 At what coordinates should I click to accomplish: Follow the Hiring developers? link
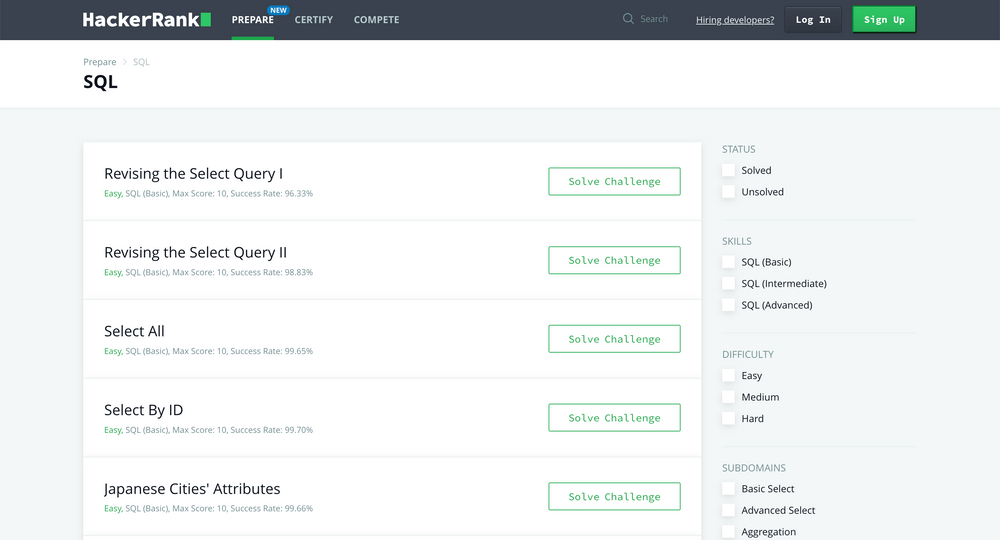735,20
